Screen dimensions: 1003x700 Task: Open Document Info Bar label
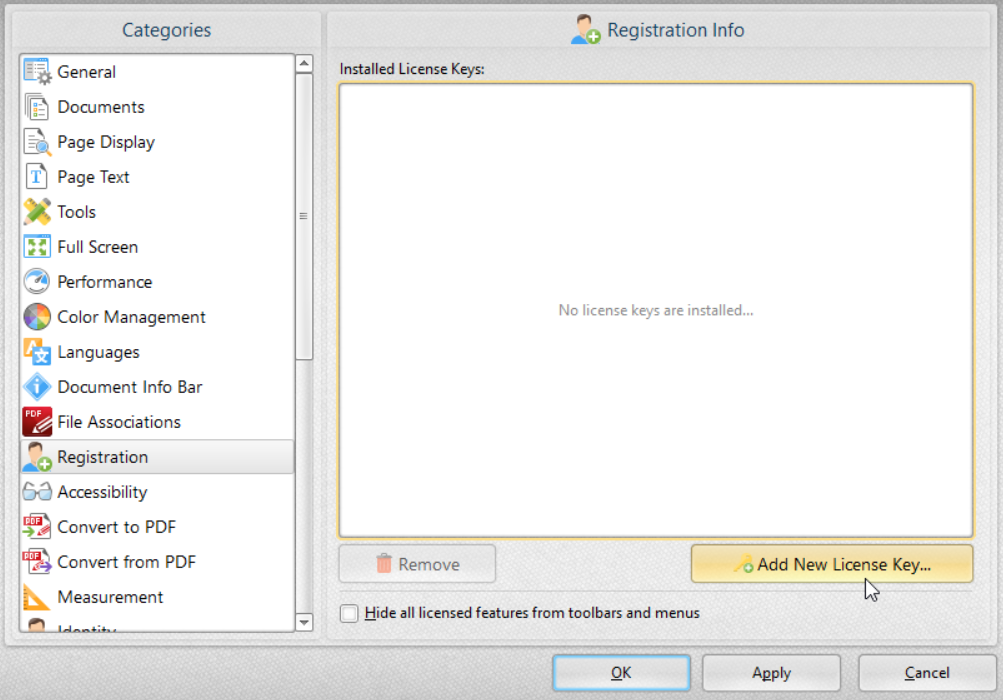click(130, 387)
